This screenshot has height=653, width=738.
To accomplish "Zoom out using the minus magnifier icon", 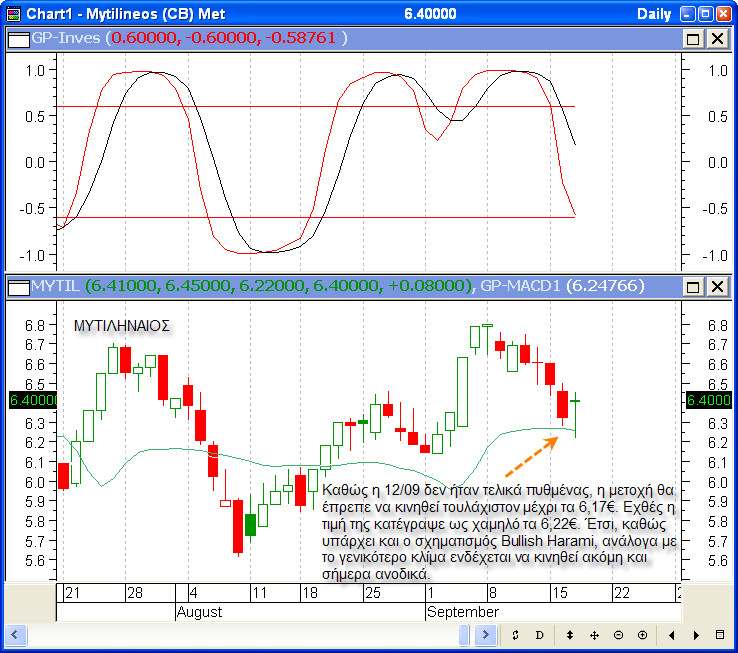I will click(618, 635).
